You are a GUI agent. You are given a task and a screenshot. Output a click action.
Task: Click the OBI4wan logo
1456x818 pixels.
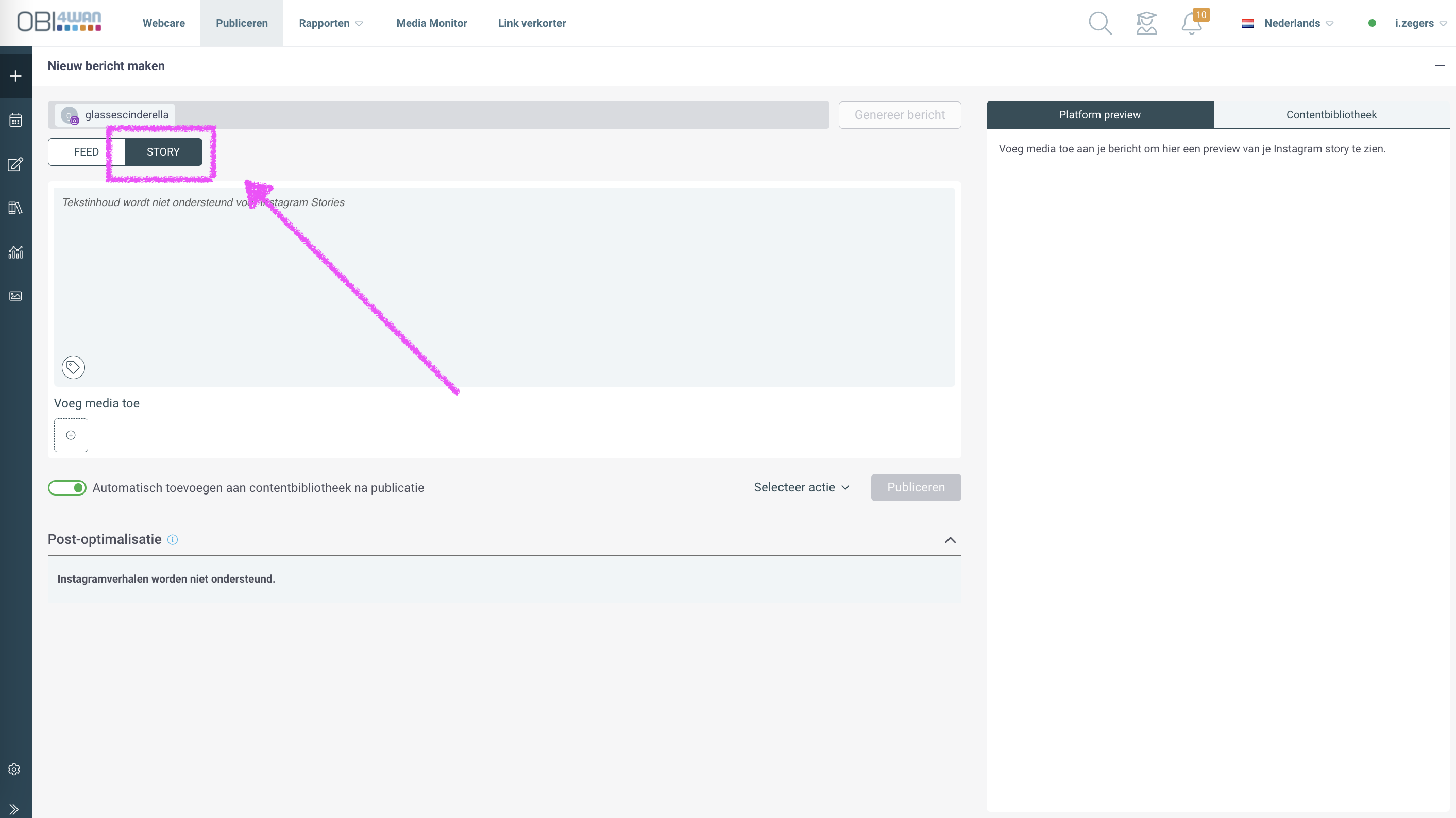point(59,22)
